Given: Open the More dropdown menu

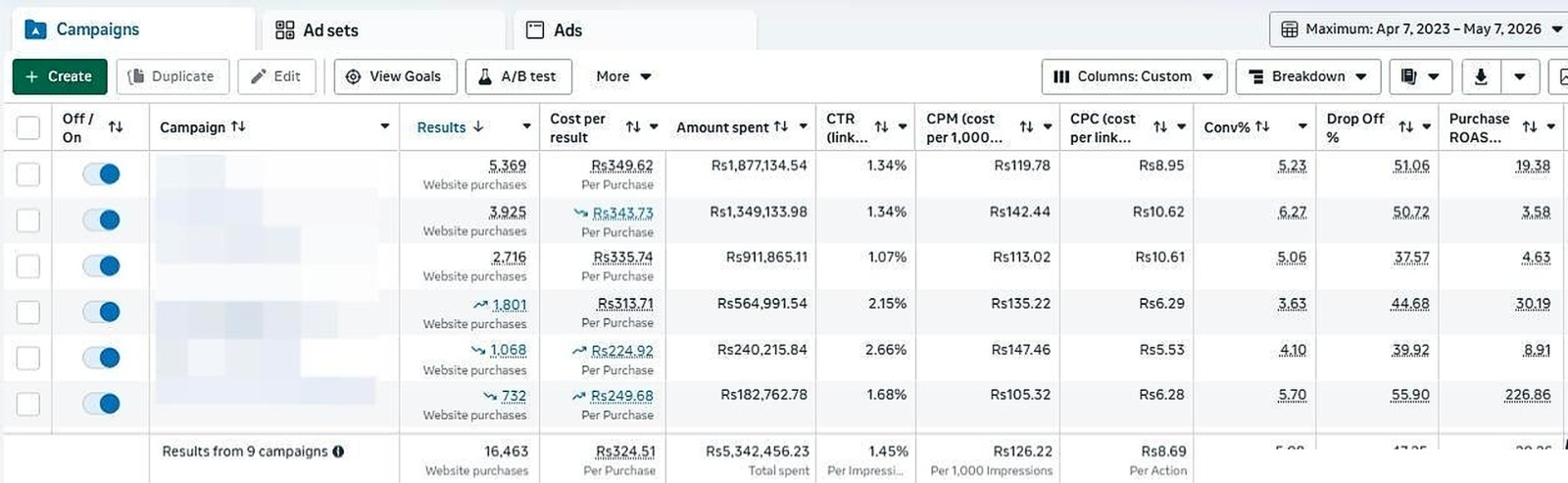Looking at the screenshot, I should [x=623, y=76].
